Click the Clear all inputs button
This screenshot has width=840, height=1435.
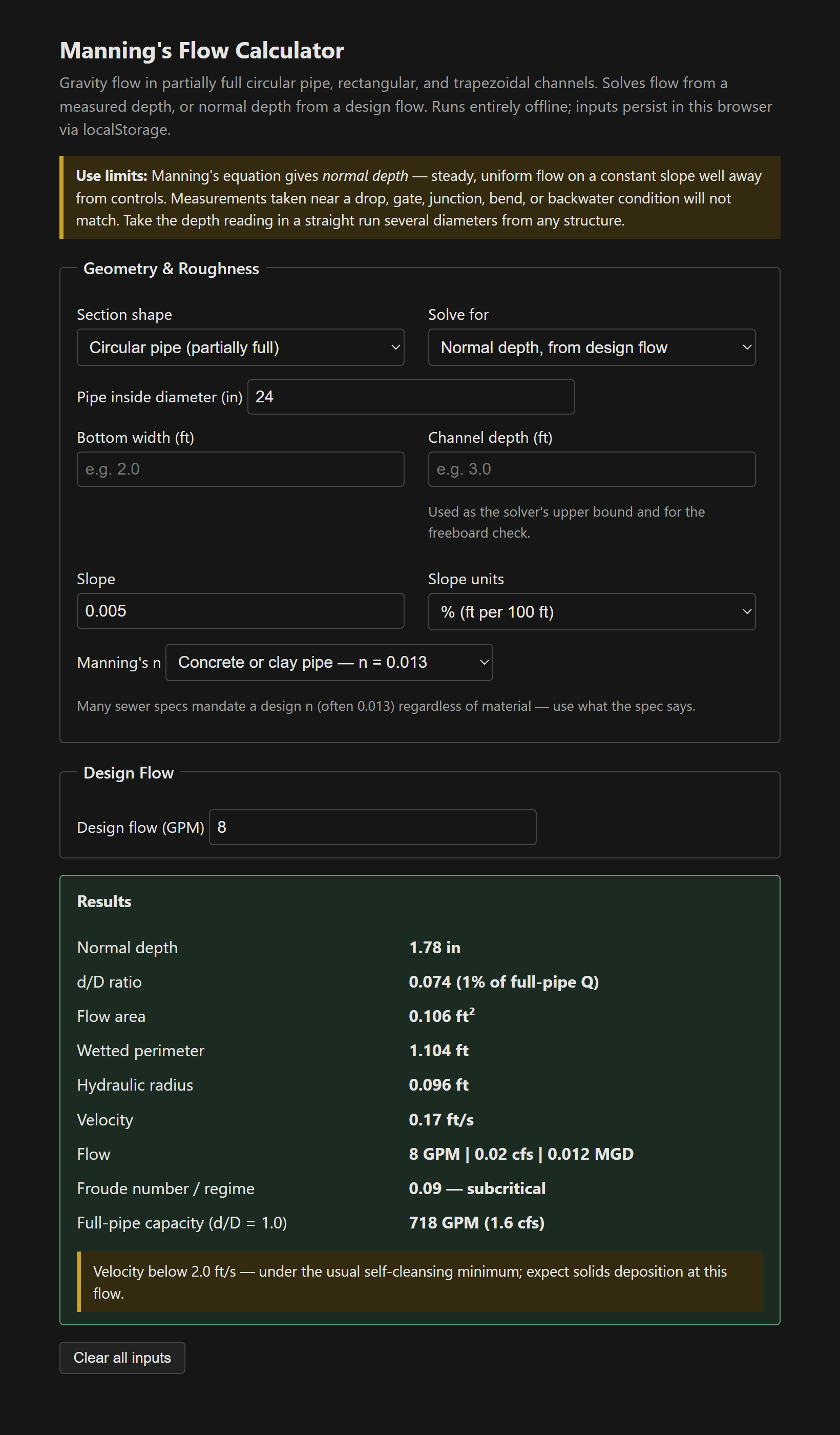[122, 1358]
